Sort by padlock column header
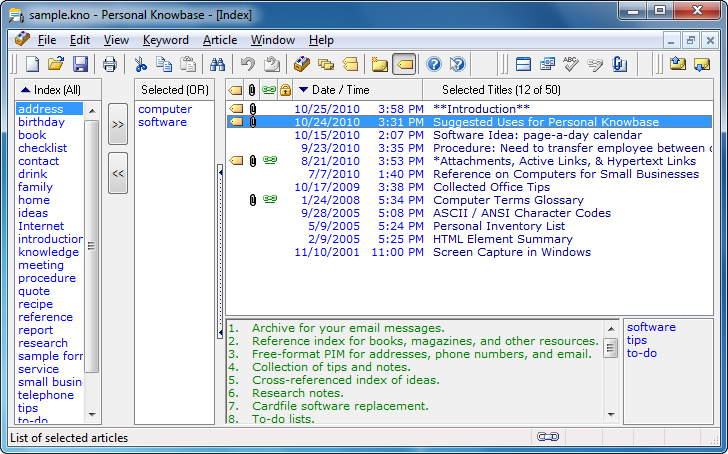 click(x=285, y=90)
